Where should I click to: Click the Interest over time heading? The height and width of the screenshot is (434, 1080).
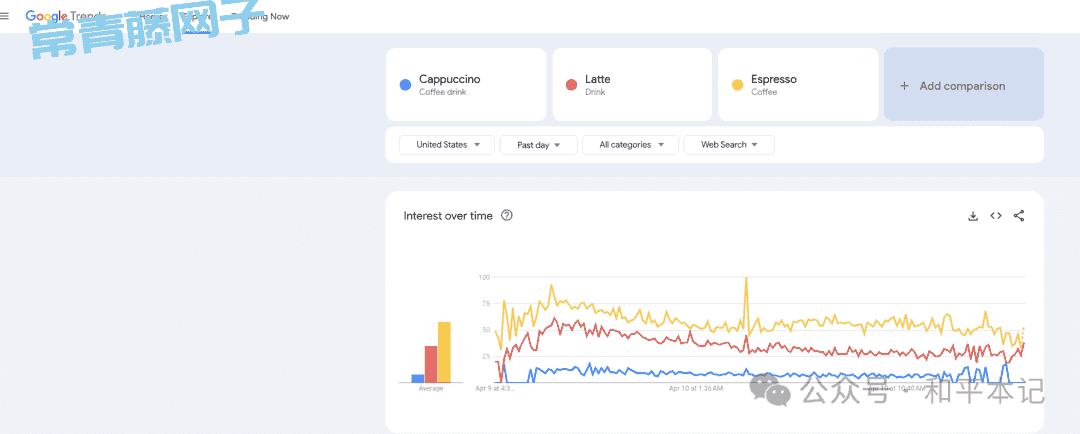448,216
